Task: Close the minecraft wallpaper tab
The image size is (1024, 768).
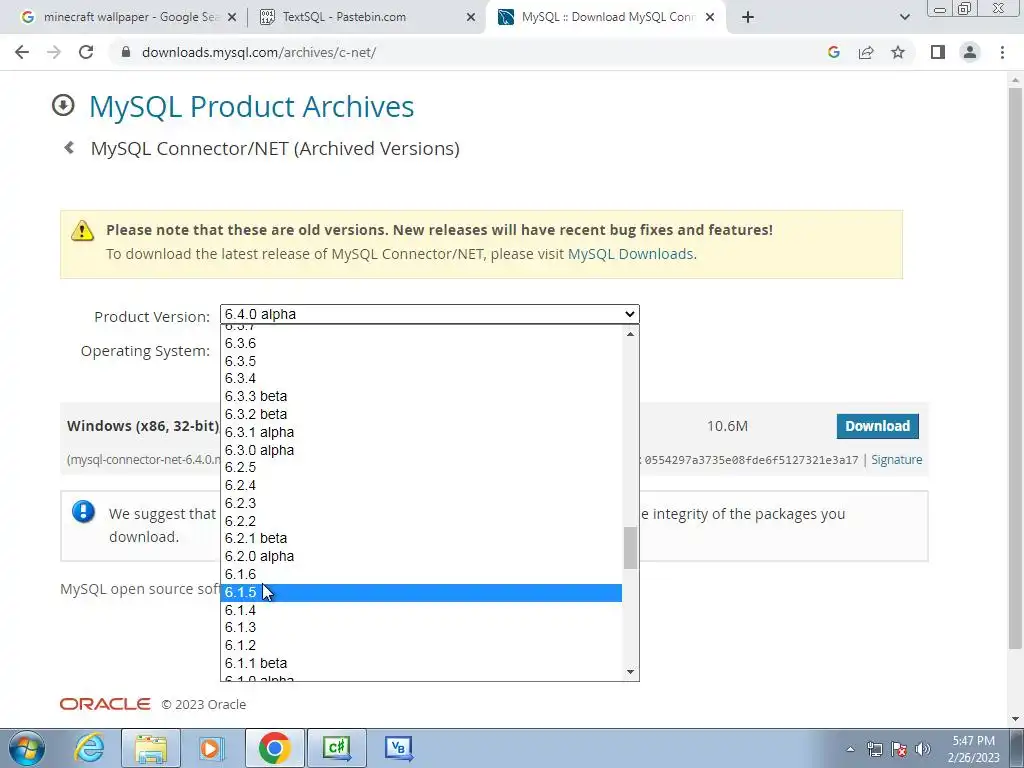Action: click(232, 17)
